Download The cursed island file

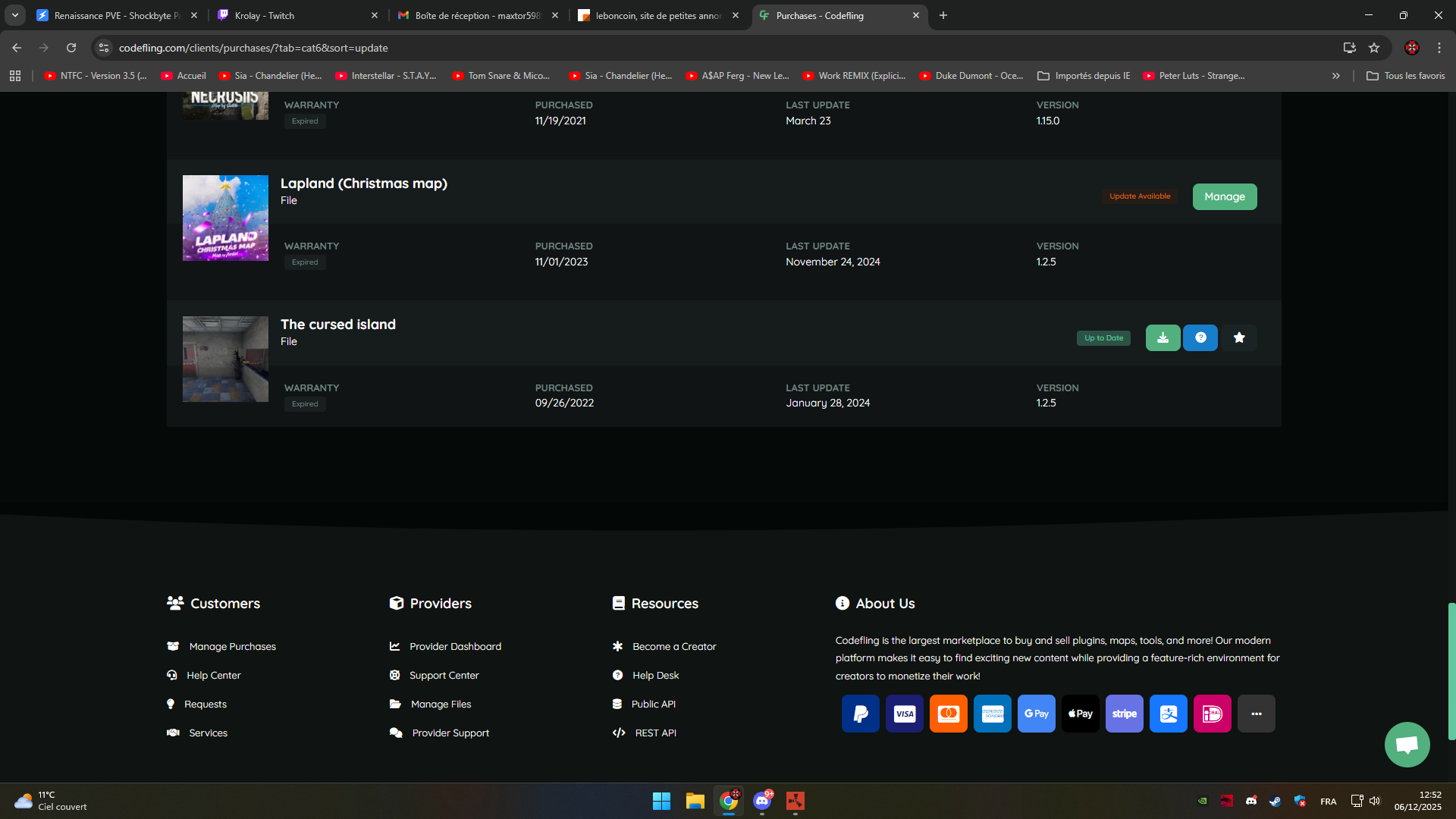[1163, 337]
